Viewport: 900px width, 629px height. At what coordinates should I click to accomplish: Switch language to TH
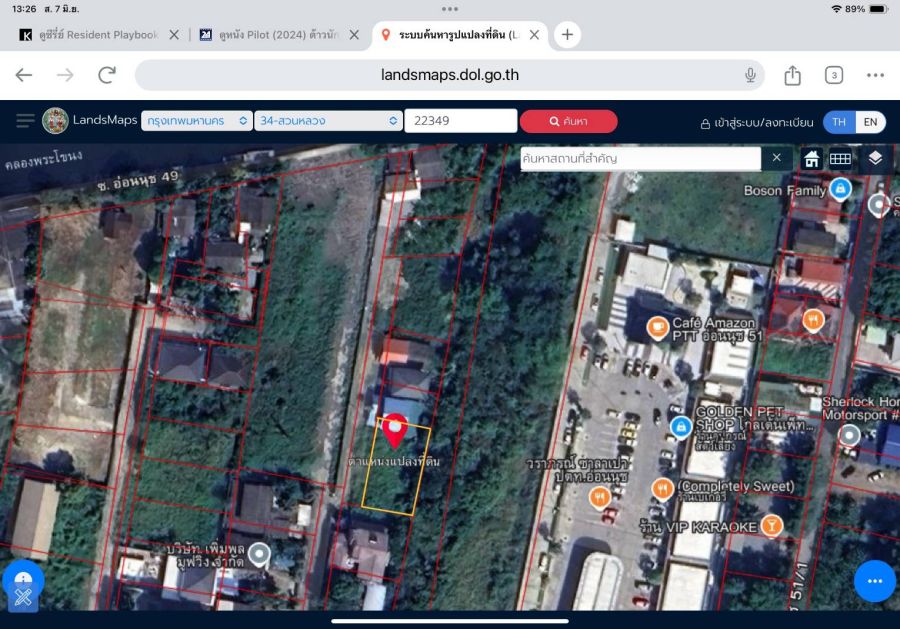point(839,122)
